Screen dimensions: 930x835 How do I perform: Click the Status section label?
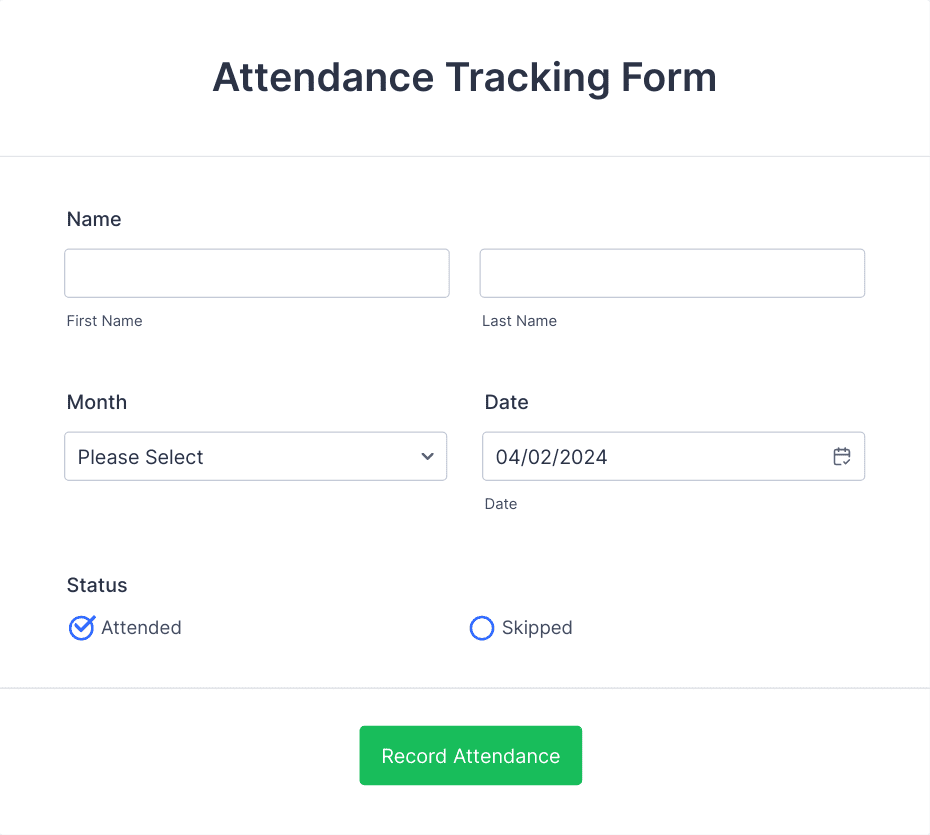(96, 585)
